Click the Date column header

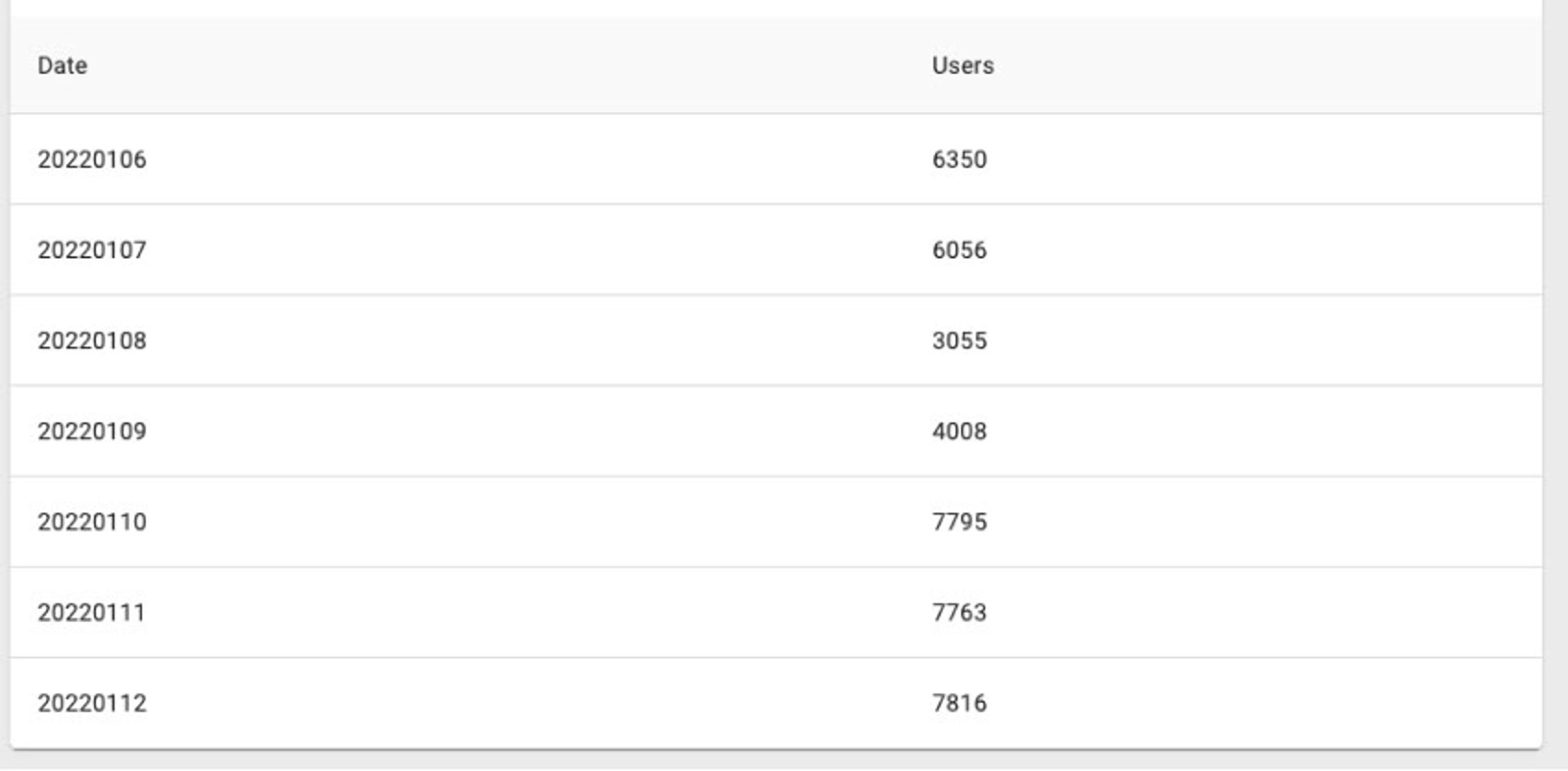tap(61, 67)
